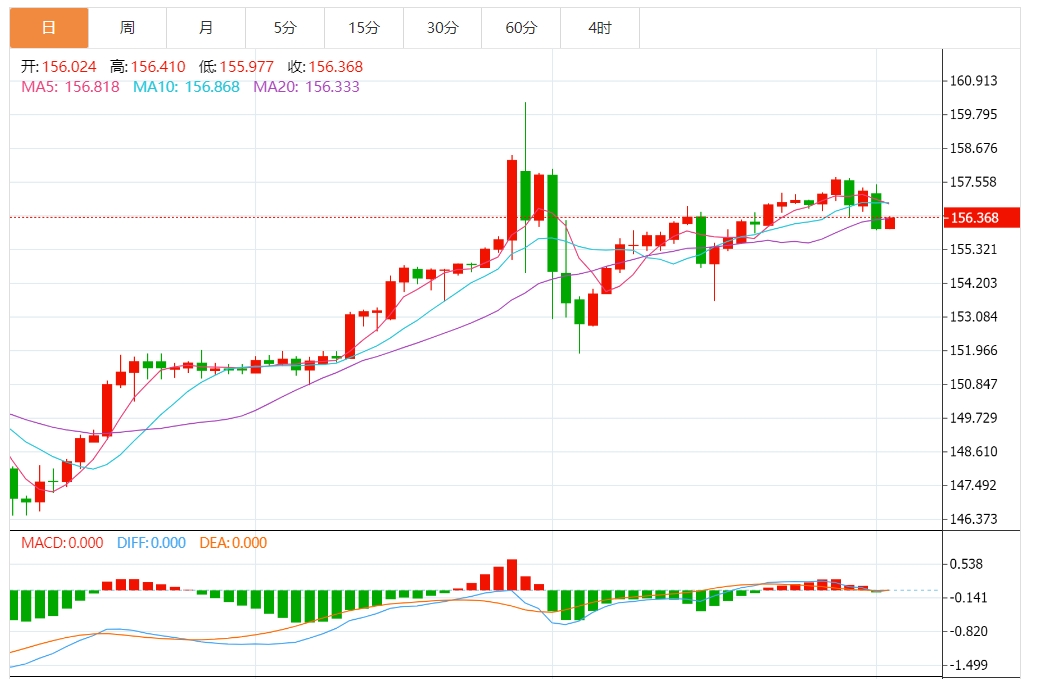This screenshot has width=1039, height=679.
Task: Open the 30分 timeframe tab
Action: pyautogui.click(x=443, y=28)
